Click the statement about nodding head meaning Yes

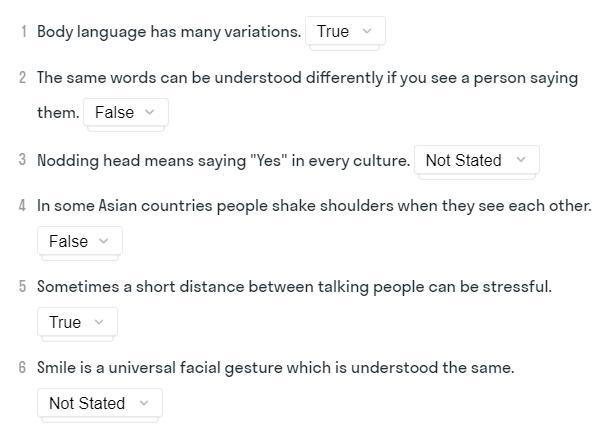click(x=223, y=160)
